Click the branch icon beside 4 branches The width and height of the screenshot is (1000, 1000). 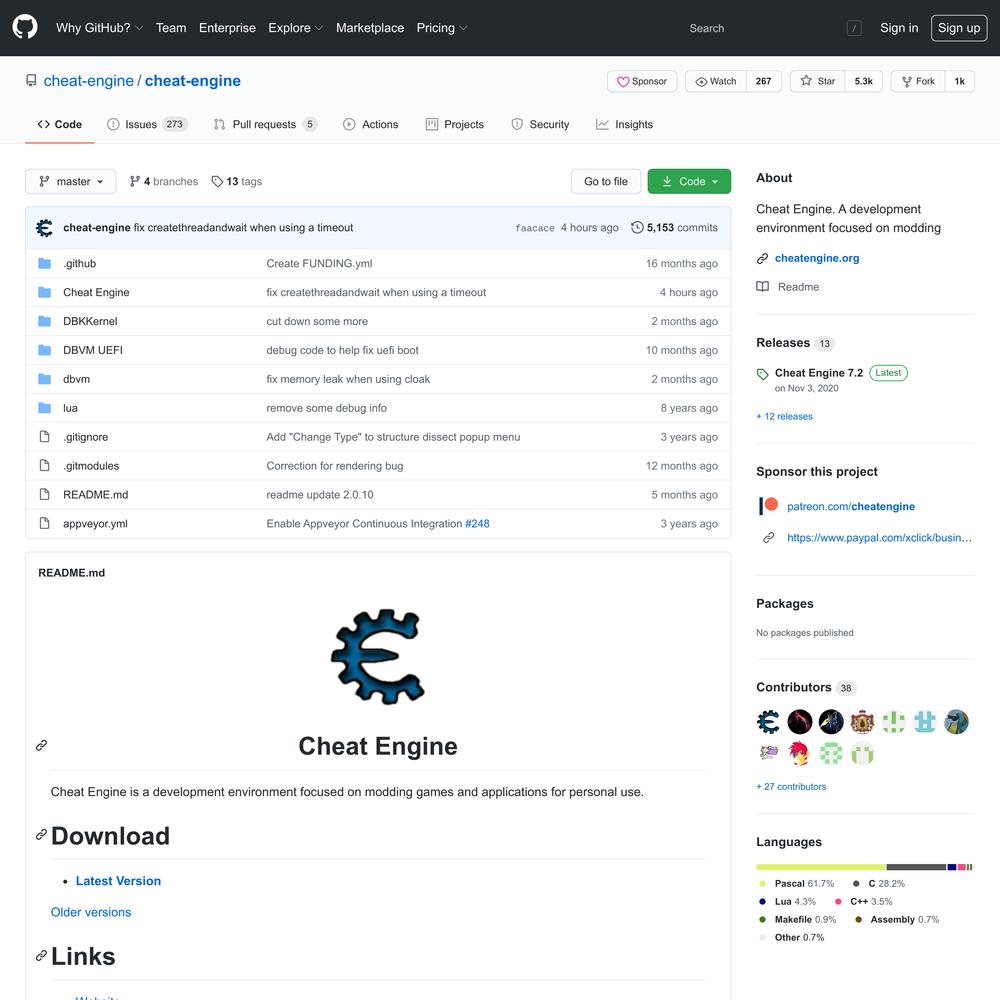tap(135, 182)
